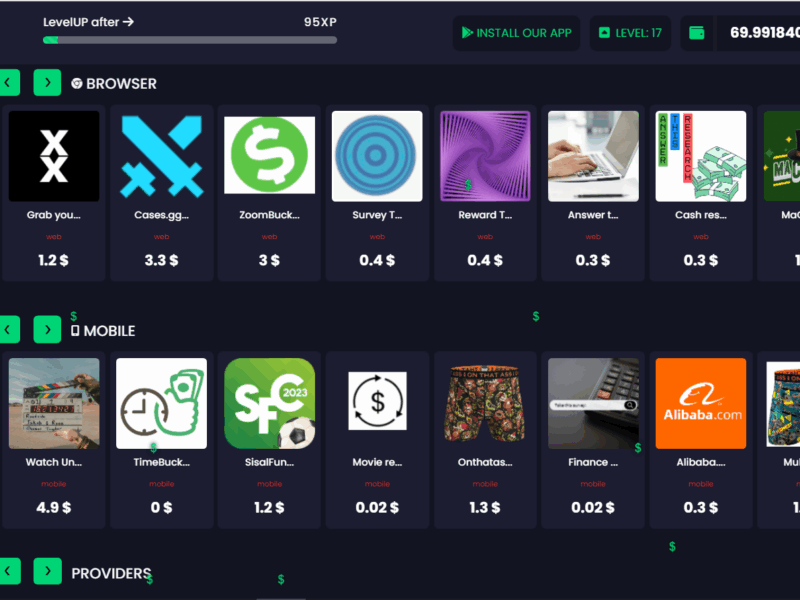Advance the Providers carousel with right arrow
800x600 pixels.
tap(47, 571)
